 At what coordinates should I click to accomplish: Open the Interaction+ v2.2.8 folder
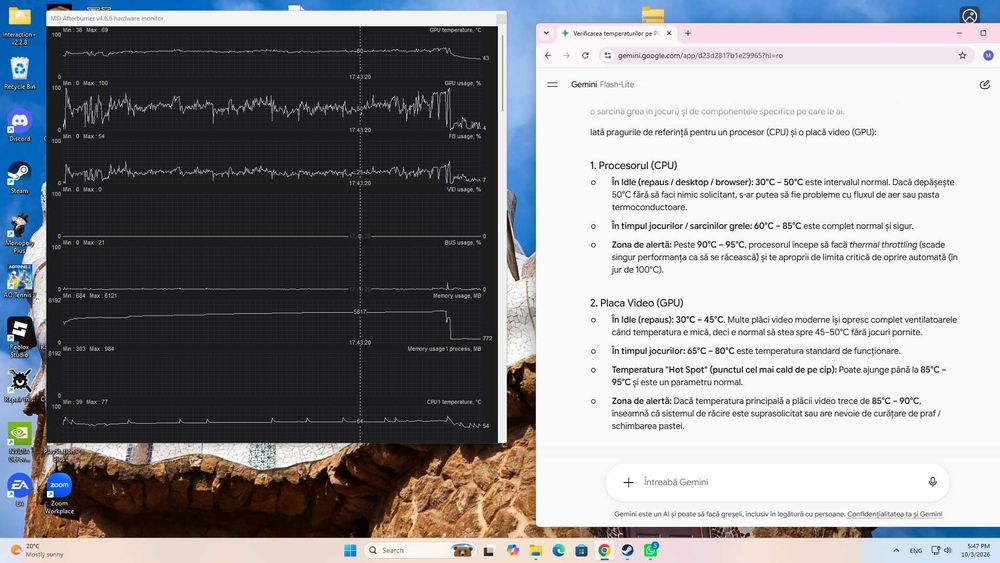tap(19, 27)
